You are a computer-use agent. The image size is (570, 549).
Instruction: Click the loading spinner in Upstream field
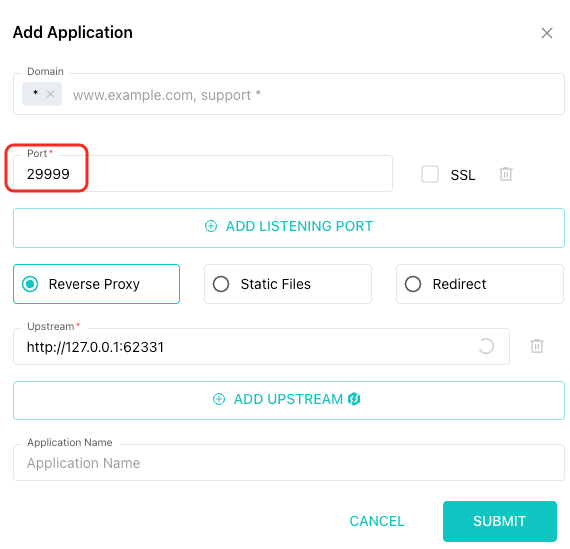[486, 346]
